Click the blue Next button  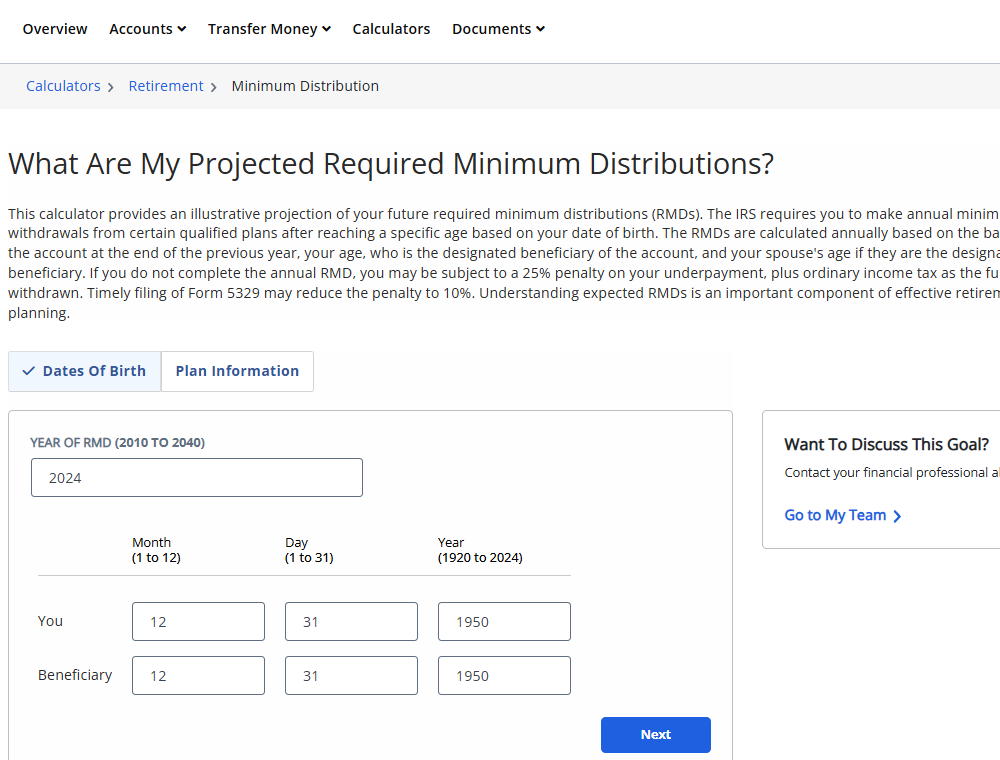click(656, 735)
